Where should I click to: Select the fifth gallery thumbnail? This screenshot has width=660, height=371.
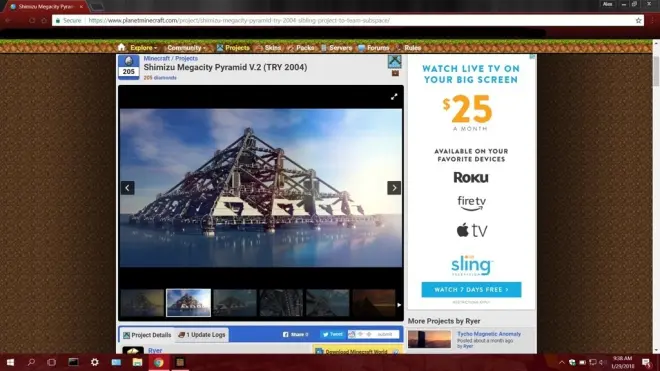pos(327,302)
